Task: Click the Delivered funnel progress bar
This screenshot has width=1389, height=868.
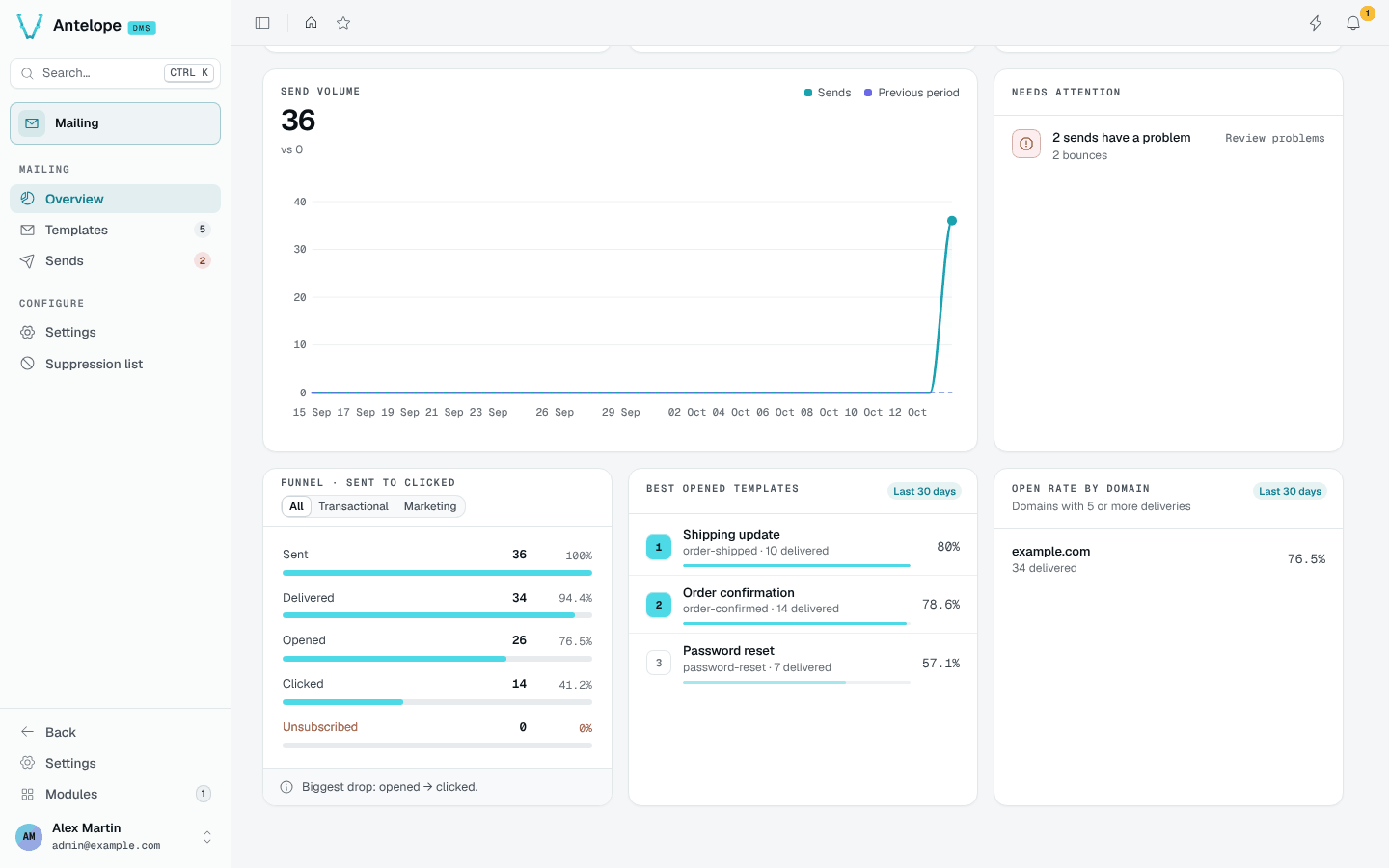Action: point(437,615)
